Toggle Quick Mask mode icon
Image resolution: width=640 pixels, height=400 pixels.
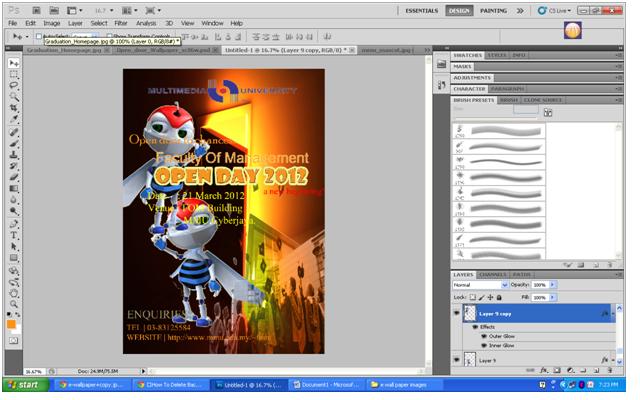[x=14, y=340]
